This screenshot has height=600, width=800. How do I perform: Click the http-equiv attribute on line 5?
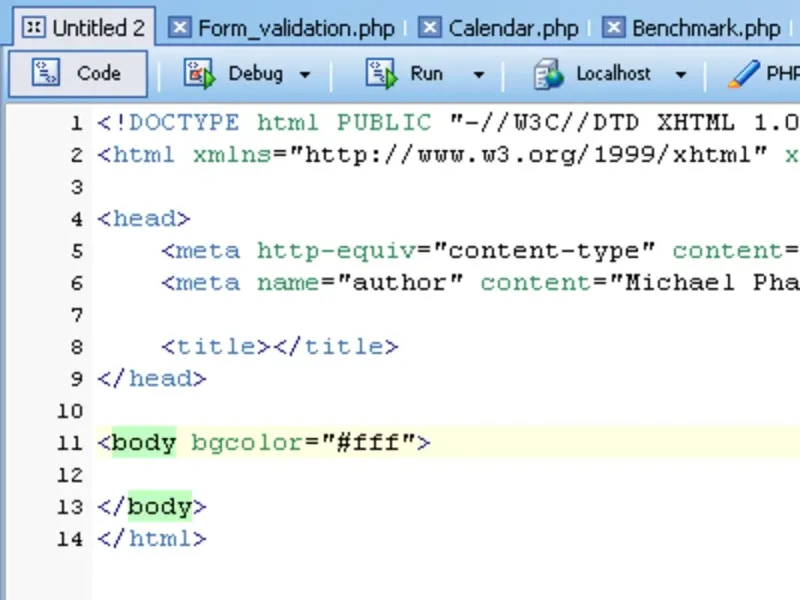coord(337,251)
